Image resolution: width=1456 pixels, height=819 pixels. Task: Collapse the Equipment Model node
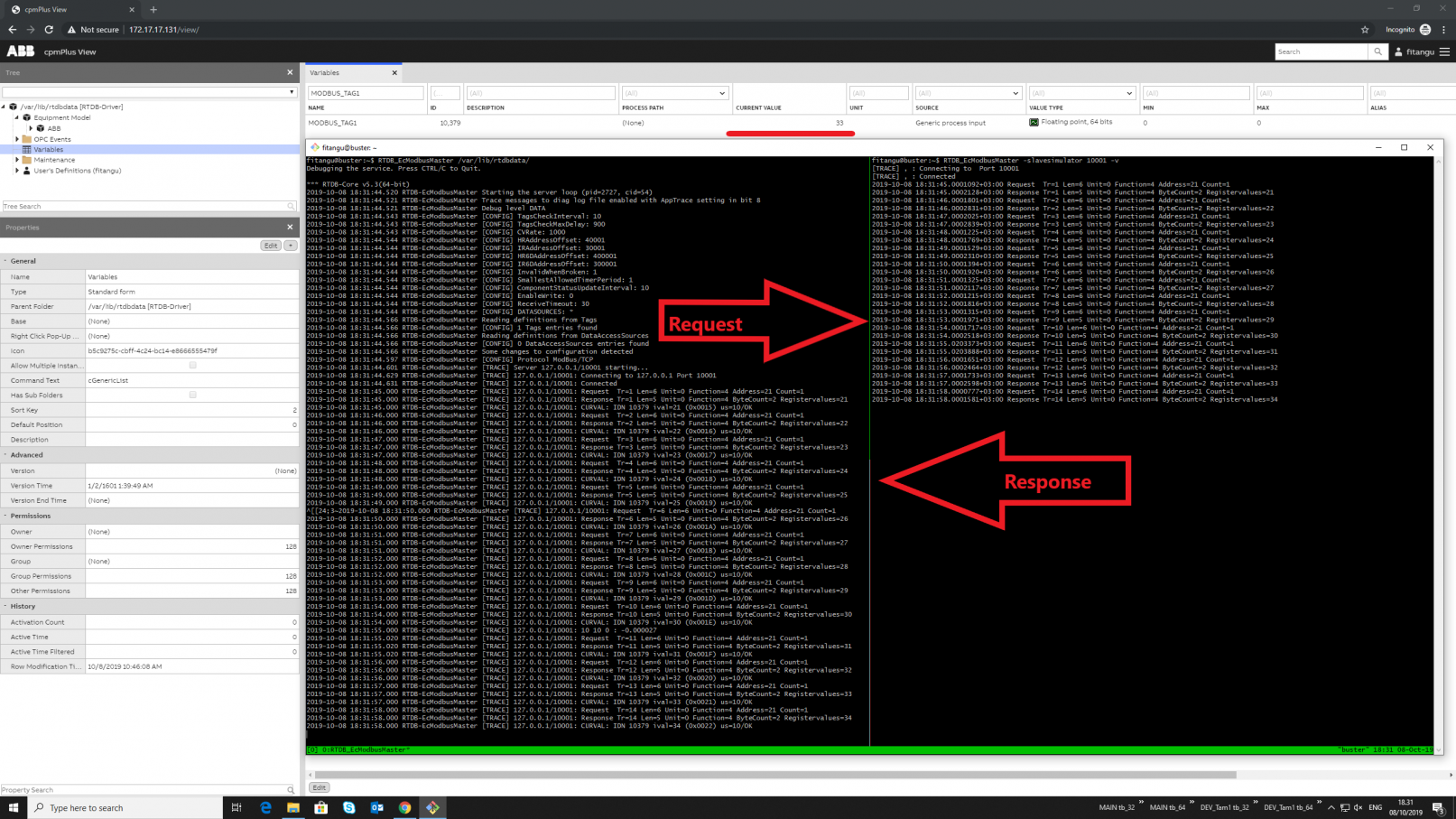point(17,117)
